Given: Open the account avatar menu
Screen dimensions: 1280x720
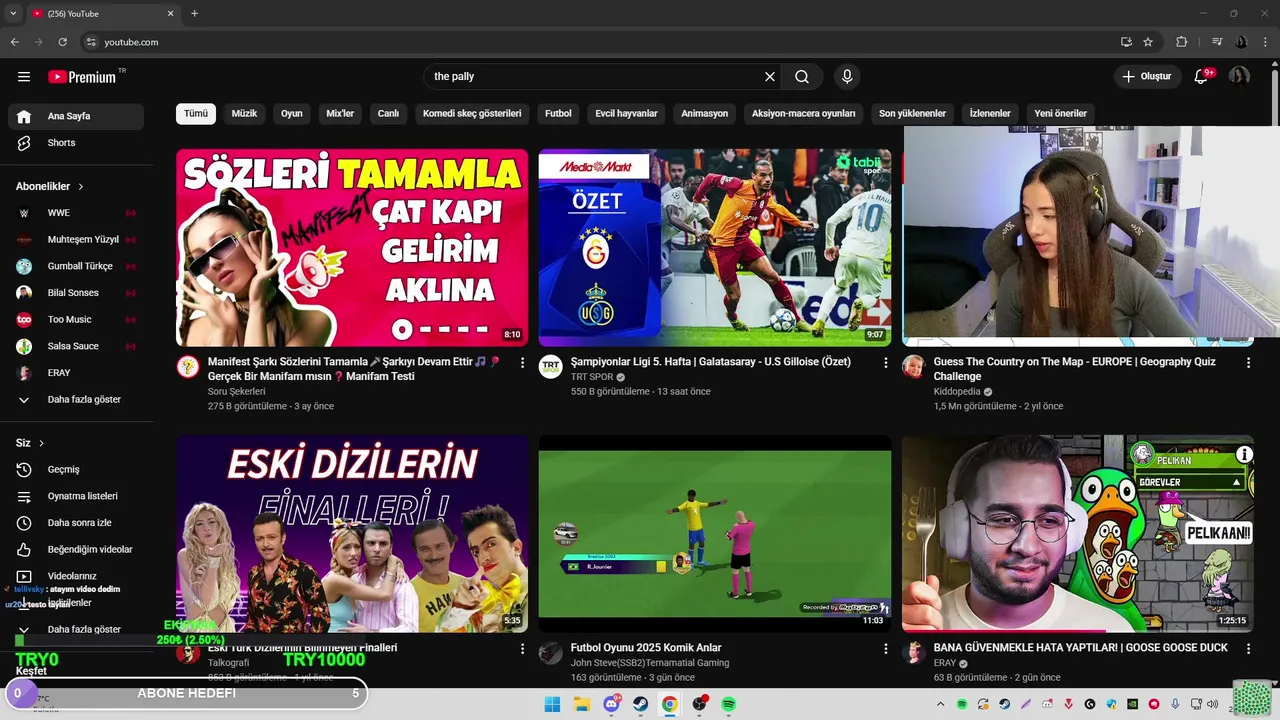Looking at the screenshot, I should tap(1239, 77).
